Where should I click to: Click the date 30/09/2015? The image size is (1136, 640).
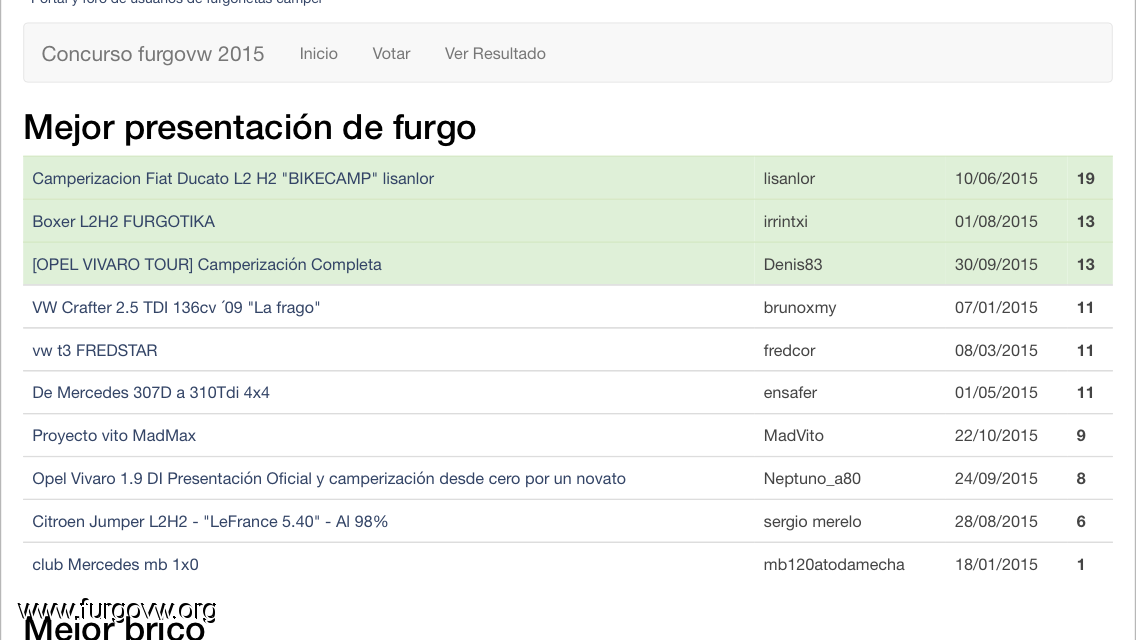coord(996,265)
